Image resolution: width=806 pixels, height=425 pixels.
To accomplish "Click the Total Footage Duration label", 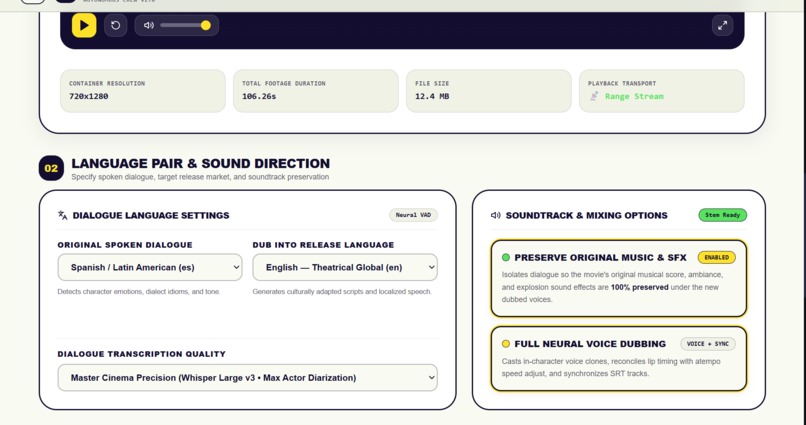I will (x=284, y=83).
